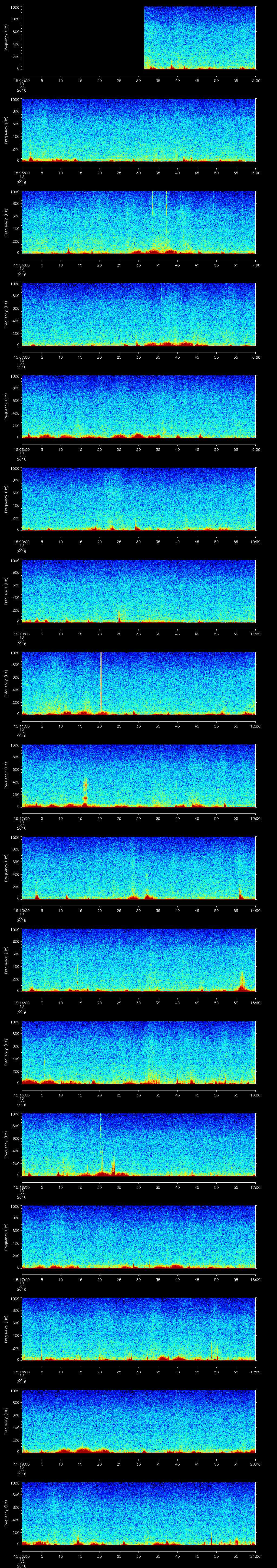Click the 16:00 end time label
Image resolution: width=277 pixels, height=1568 pixels.
point(256,1095)
